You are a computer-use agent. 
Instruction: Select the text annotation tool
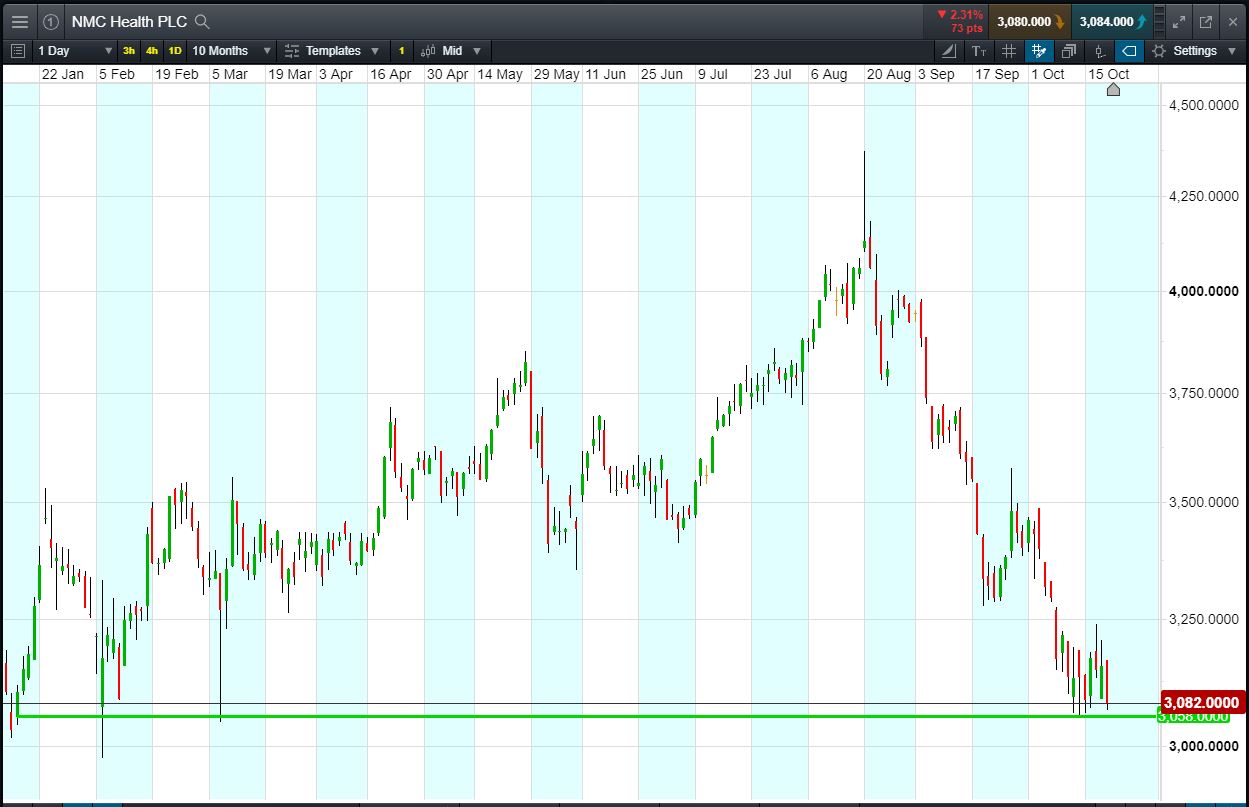[979, 51]
